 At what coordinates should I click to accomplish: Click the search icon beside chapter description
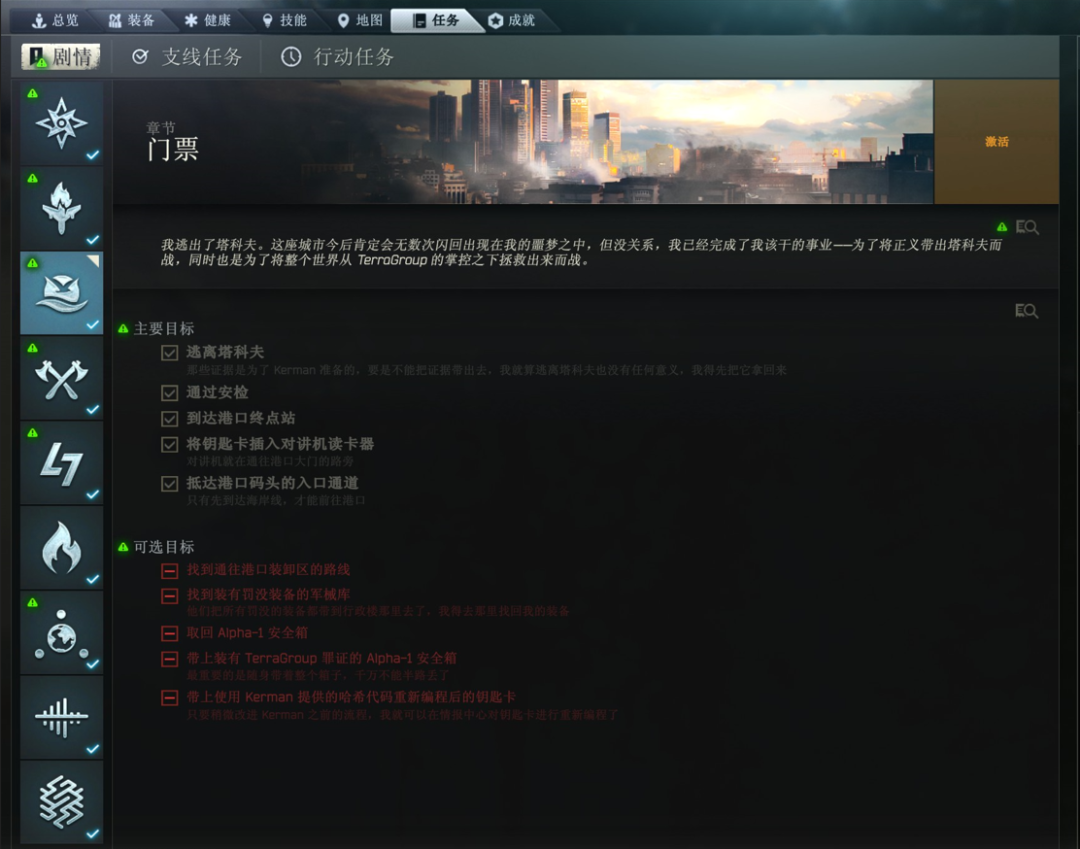coord(1026,227)
